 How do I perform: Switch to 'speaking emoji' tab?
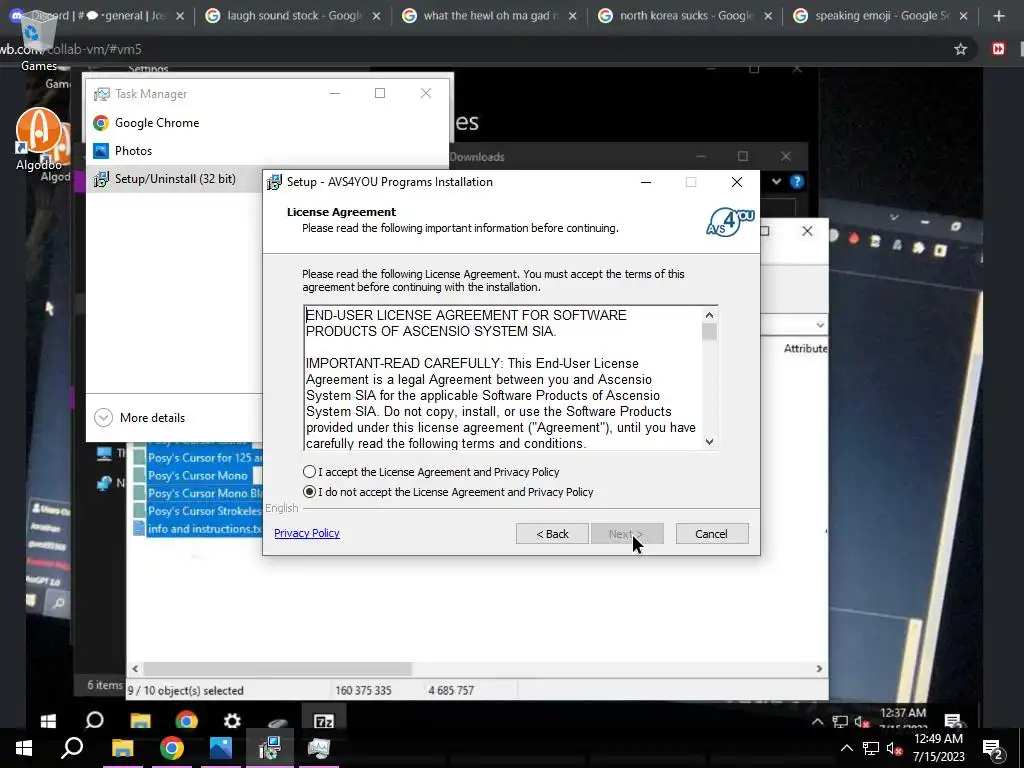pyautogui.click(x=882, y=16)
